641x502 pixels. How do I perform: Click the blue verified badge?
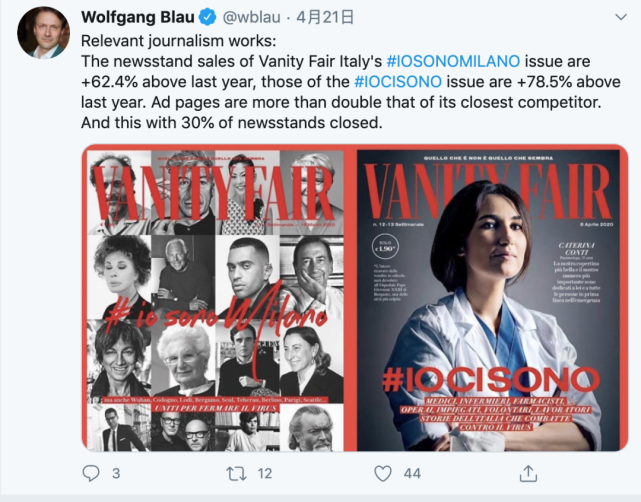tap(207, 18)
